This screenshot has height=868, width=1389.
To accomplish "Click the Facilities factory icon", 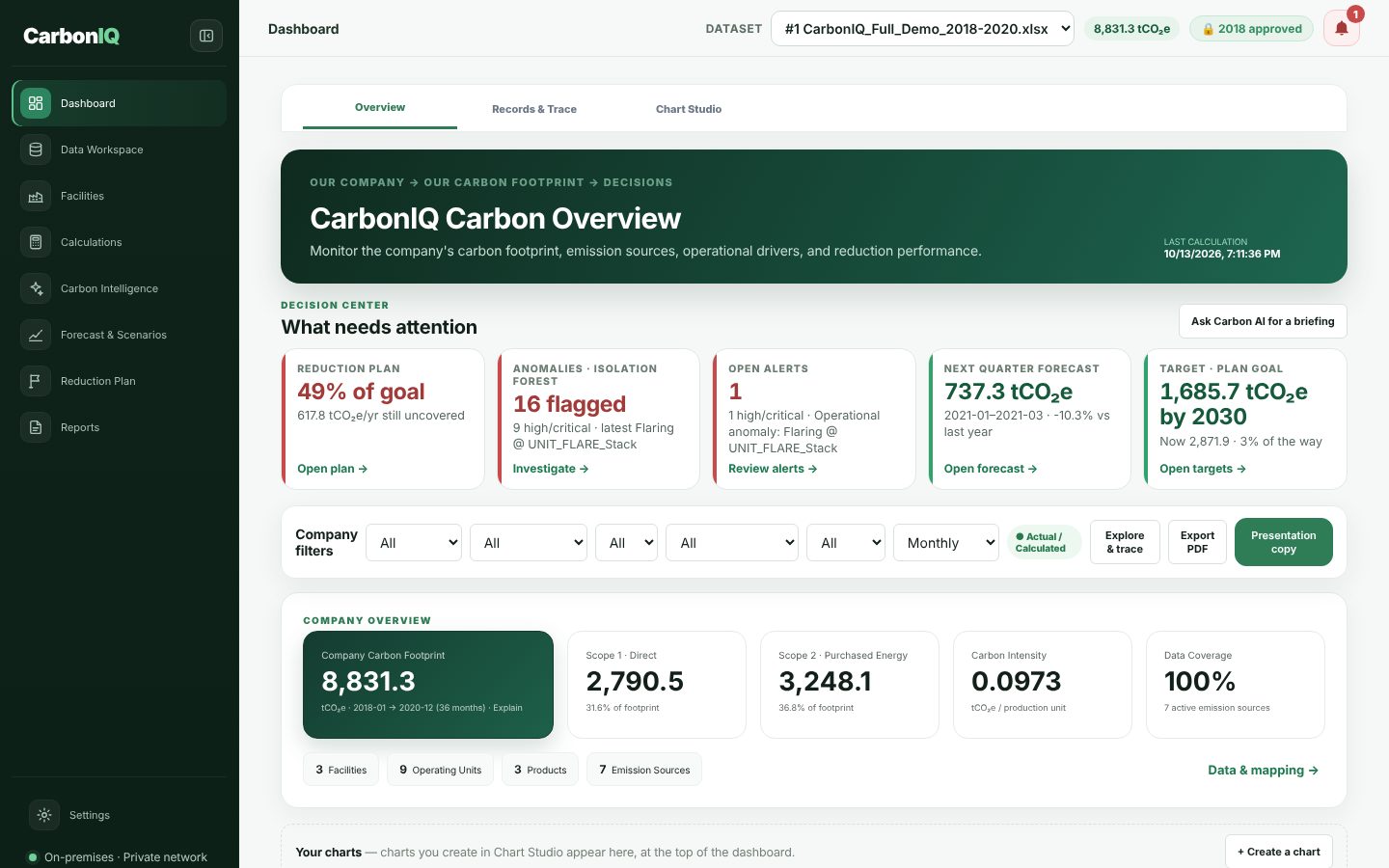I will (36, 196).
